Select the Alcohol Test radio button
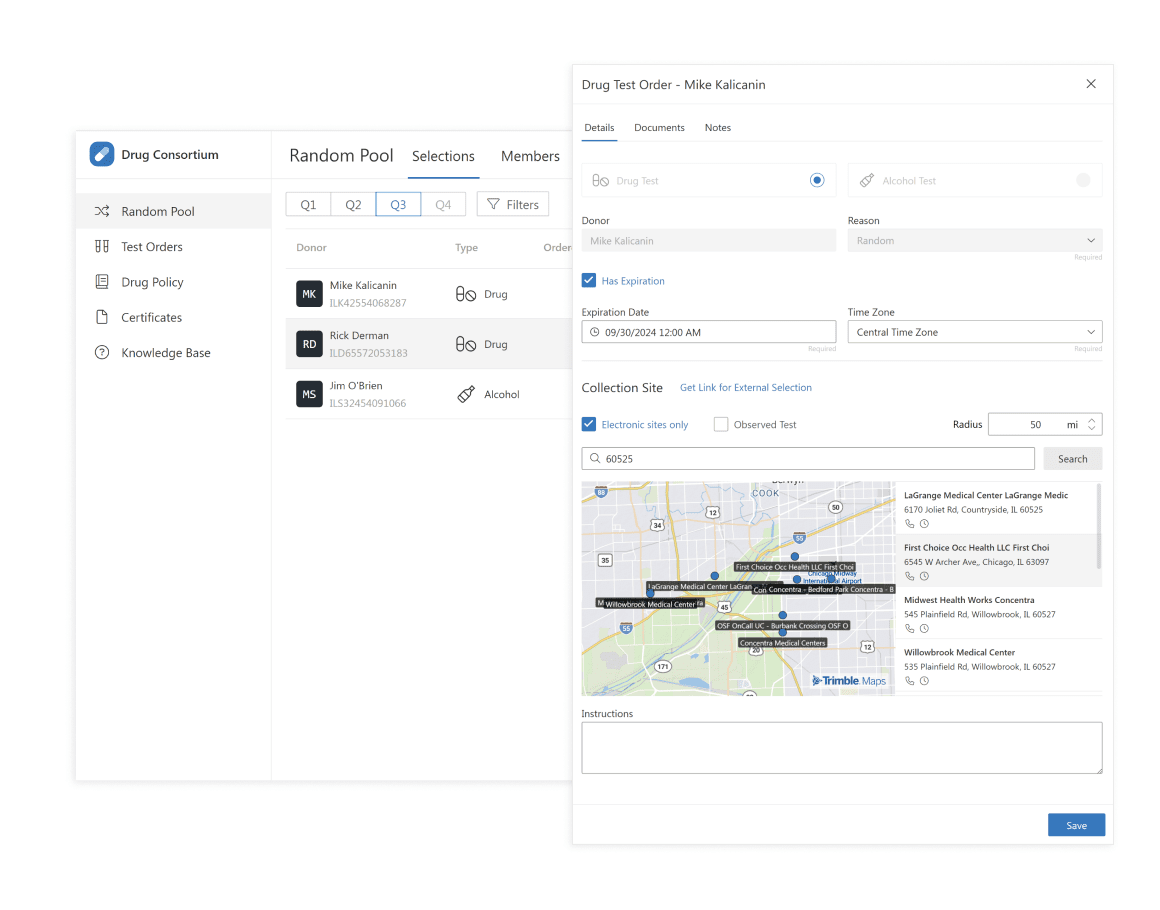Viewport: 1160px width, 910px height. (1083, 181)
